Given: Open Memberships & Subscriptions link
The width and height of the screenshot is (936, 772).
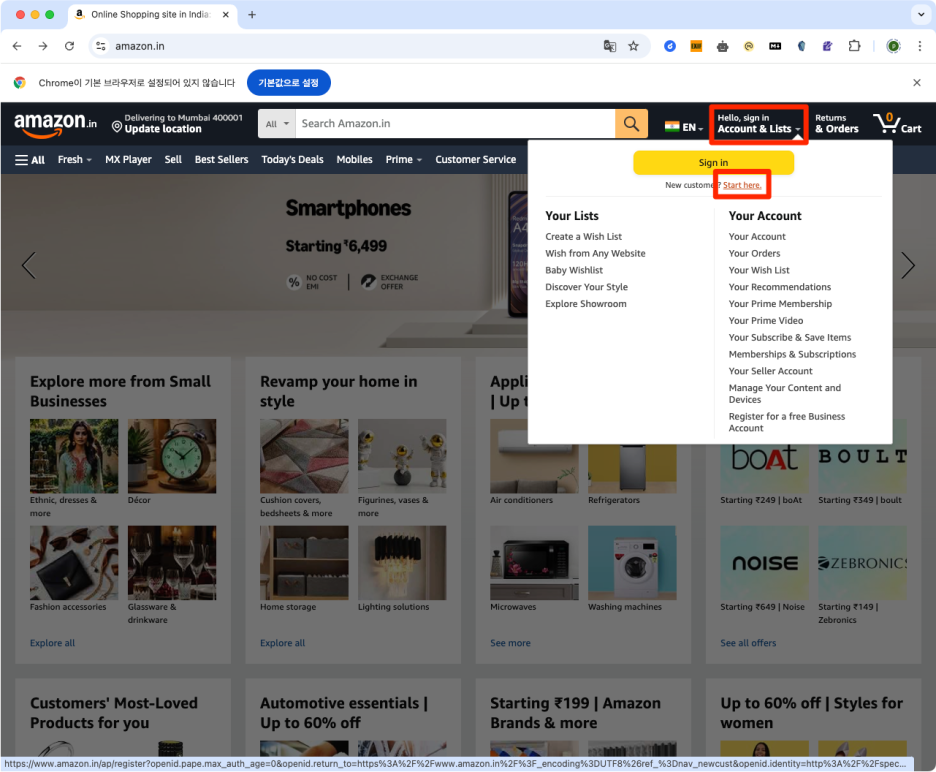Looking at the screenshot, I should point(792,354).
